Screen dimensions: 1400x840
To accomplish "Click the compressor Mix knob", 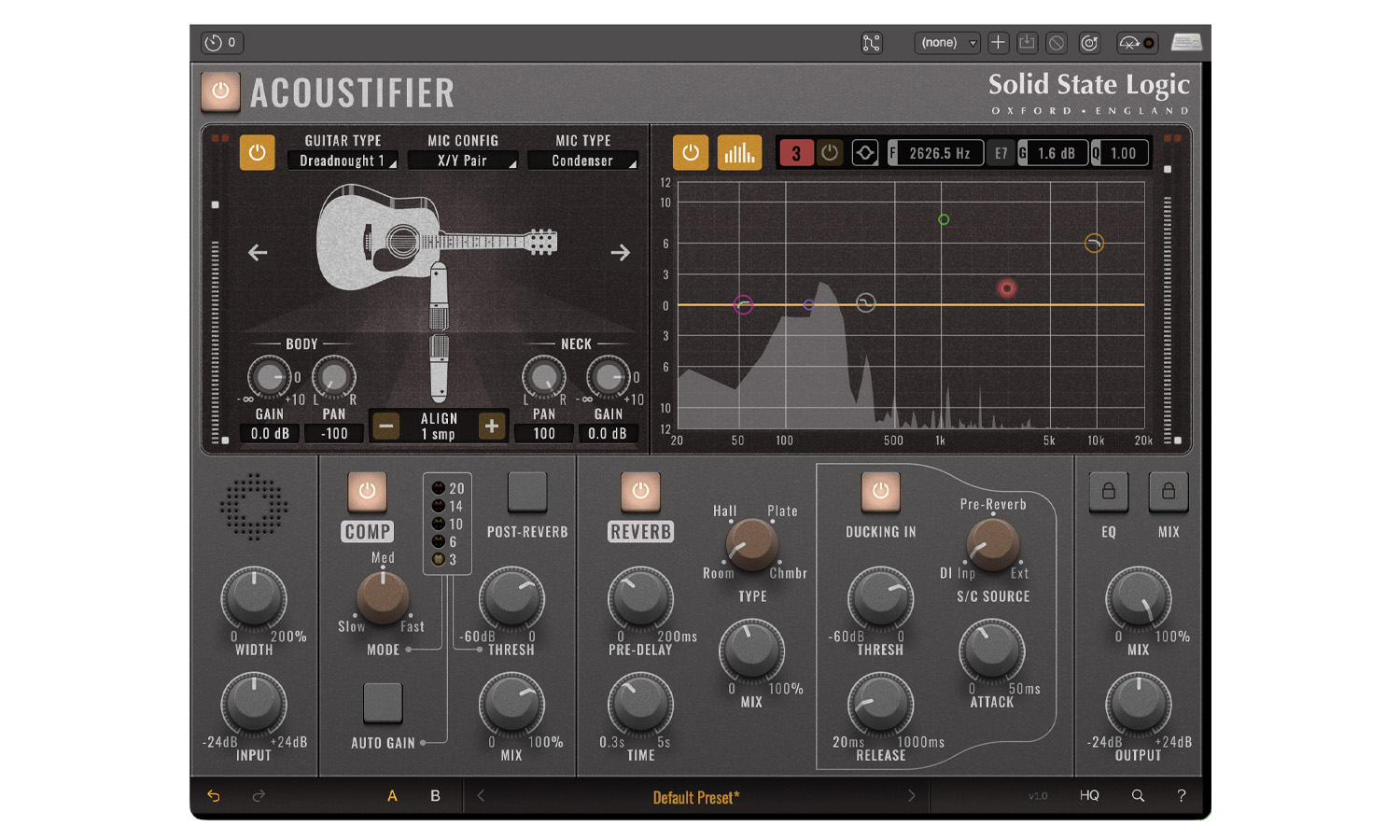I will pos(511,705).
